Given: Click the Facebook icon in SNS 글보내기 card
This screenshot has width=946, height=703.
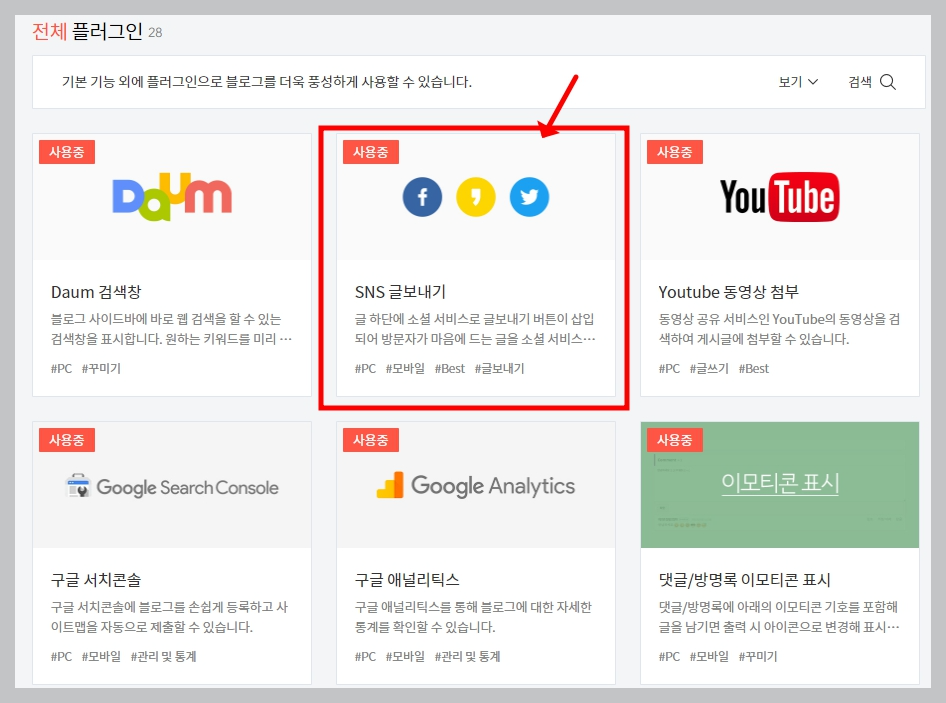Looking at the screenshot, I should click(x=422, y=197).
